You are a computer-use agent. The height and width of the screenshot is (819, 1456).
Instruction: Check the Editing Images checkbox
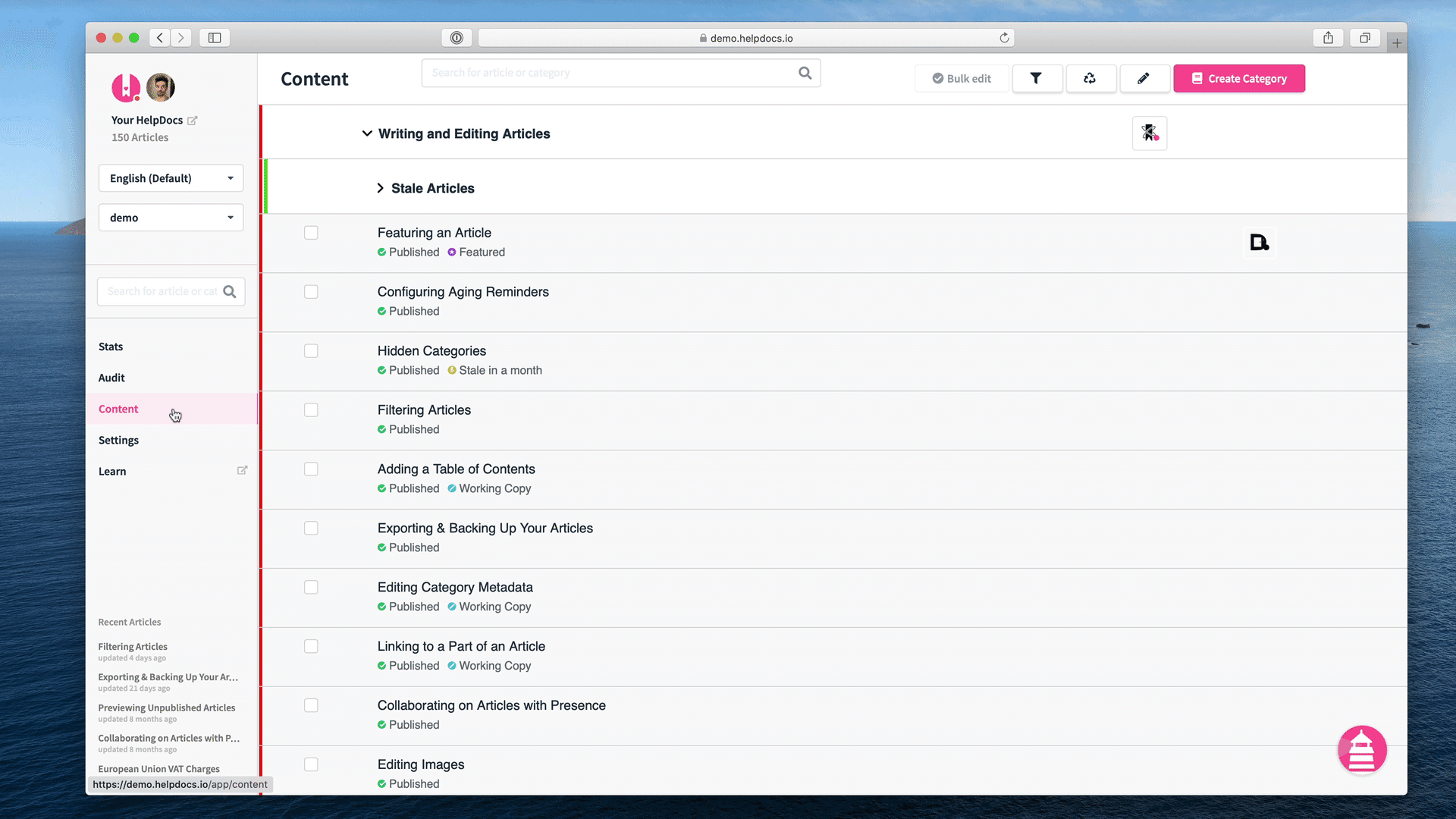(x=311, y=765)
